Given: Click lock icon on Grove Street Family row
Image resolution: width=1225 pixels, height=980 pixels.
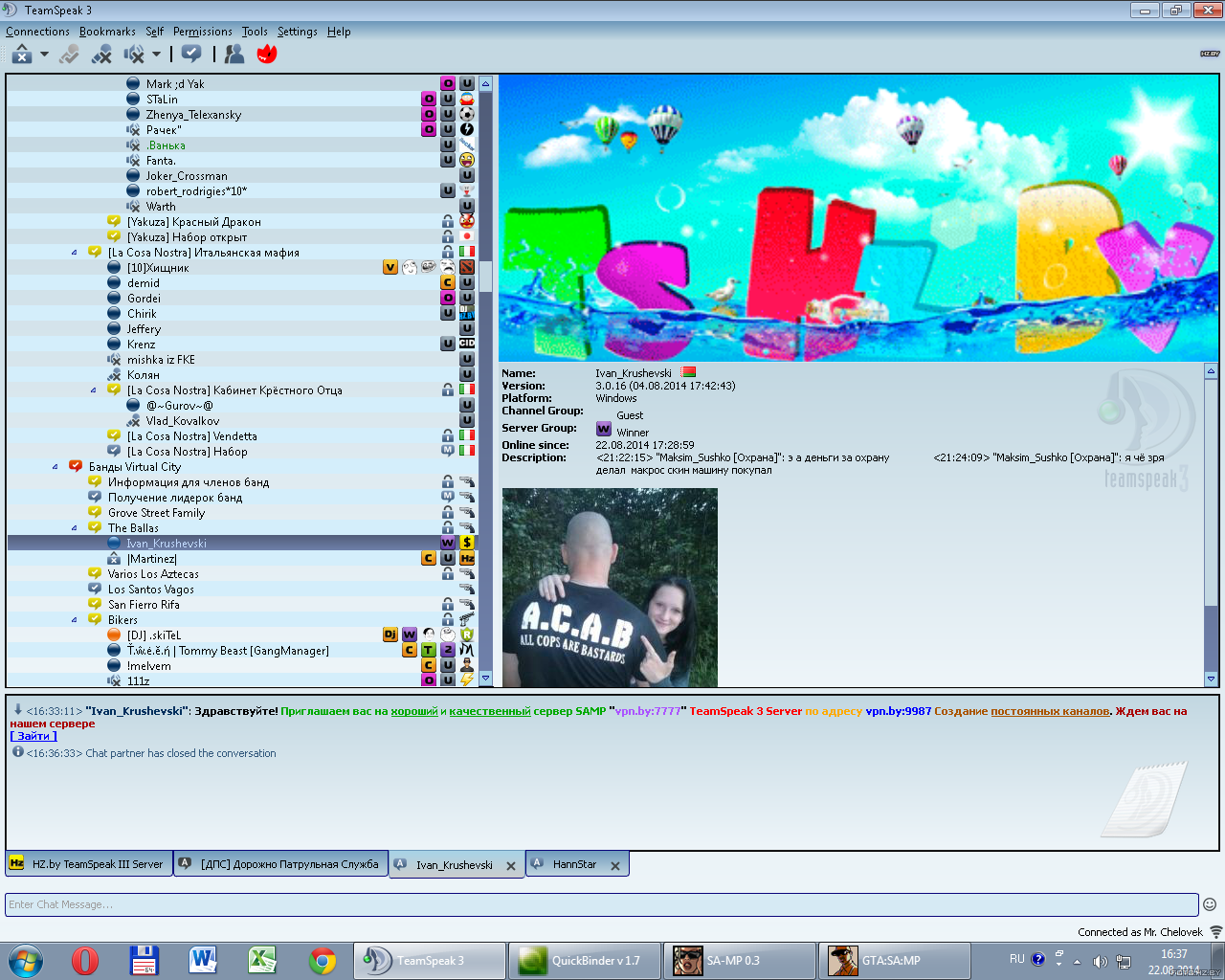Looking at the screenshot, I should (448, 512).
